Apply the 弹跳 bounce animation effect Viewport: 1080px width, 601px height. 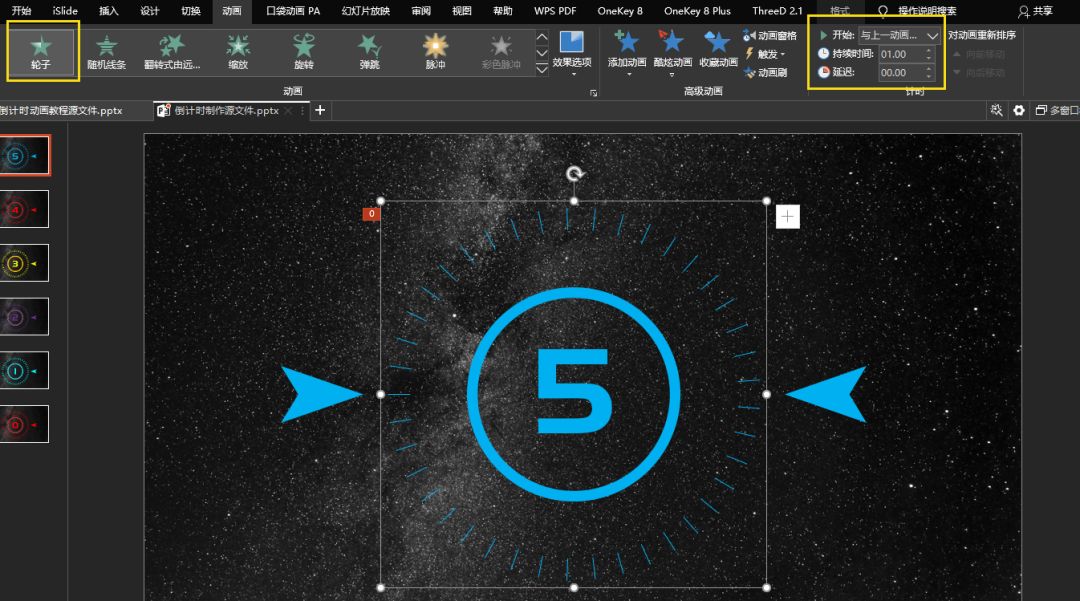coord(370,52)
